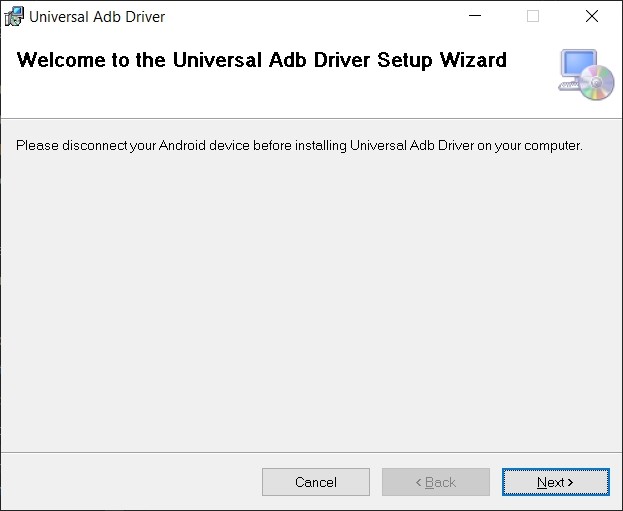Viewport: 623px width, 511px height.
Task: Click the 'Please disconnect your Android device' message
Action: click(x=299, y=145)
